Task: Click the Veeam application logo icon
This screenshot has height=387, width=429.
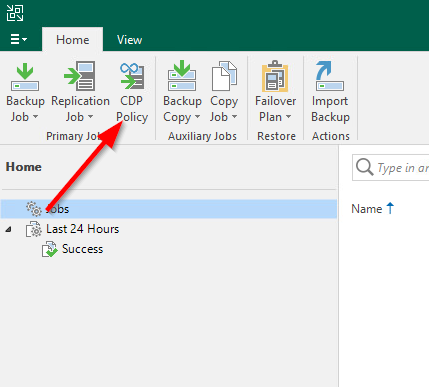Action: coord(15,13)
